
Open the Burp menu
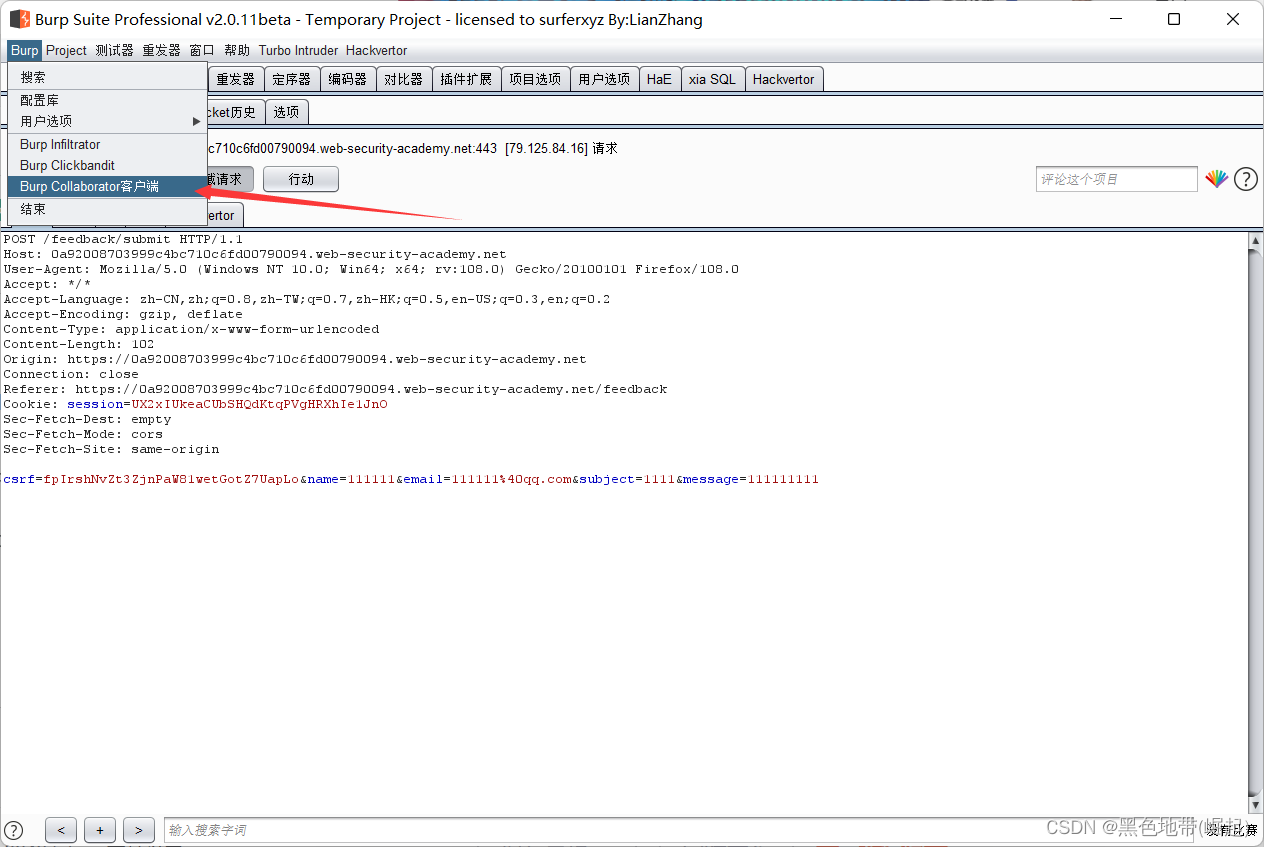pos(24,50)
